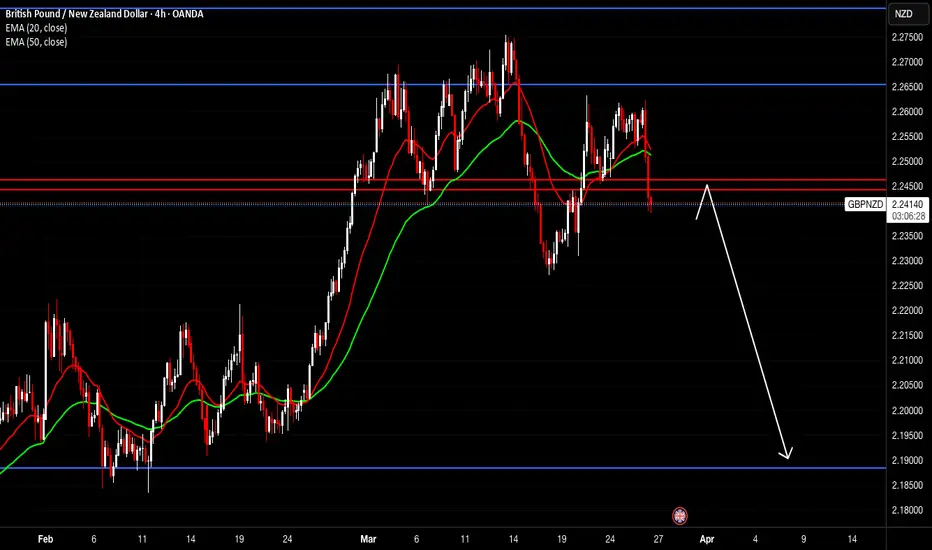932x550 pixels.
Task: Click the 2.27500 price axis label
Action: (907, 37)
